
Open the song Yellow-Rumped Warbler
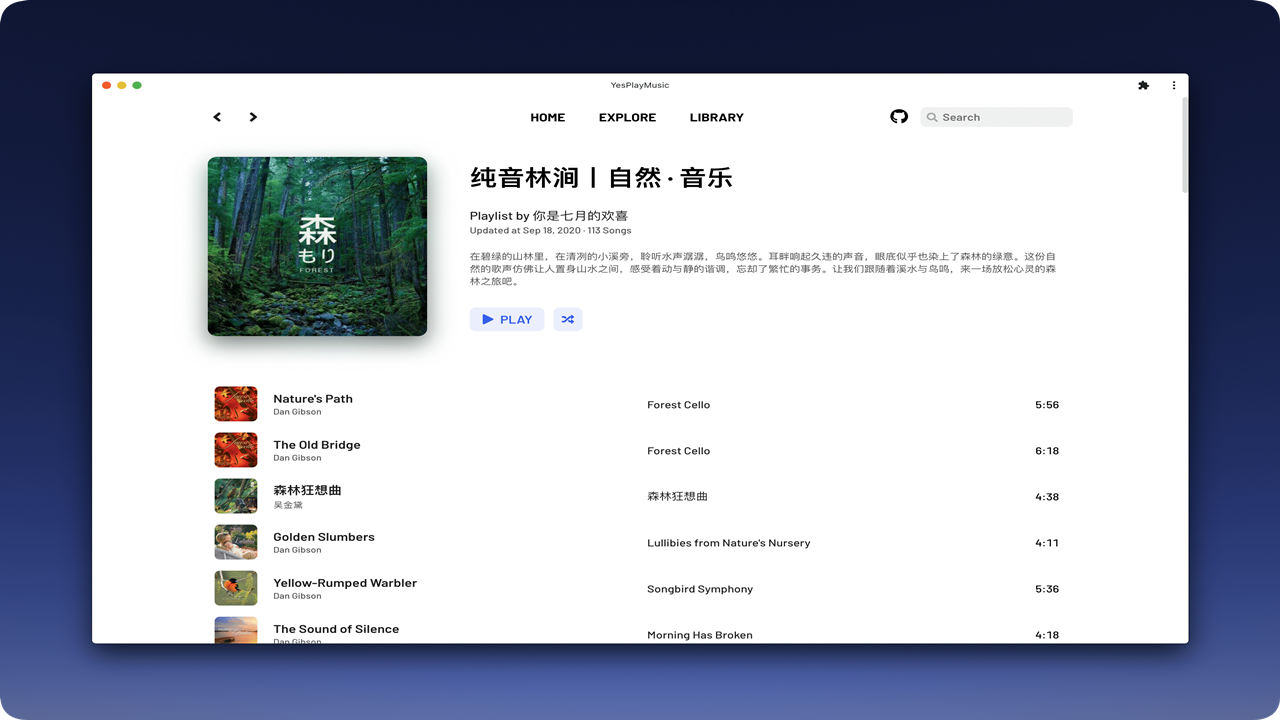[x=345, y=582]
